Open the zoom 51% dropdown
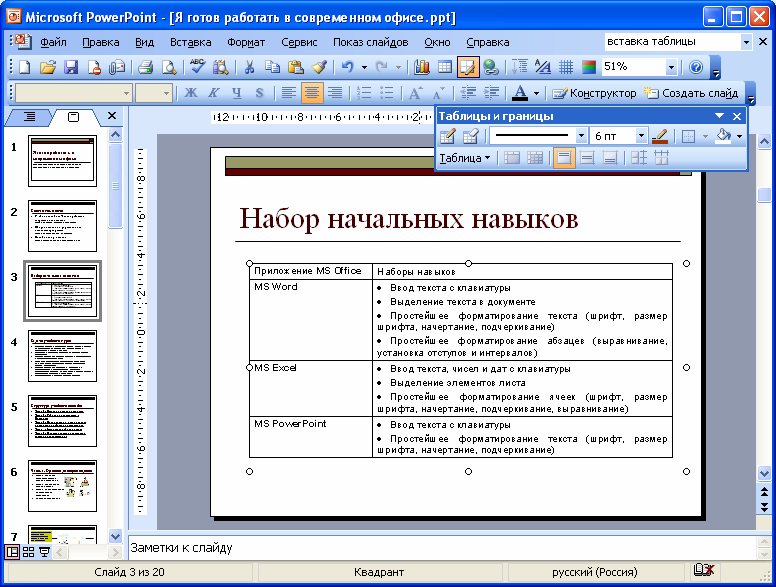The image size is (776, 587). [671, 67]
